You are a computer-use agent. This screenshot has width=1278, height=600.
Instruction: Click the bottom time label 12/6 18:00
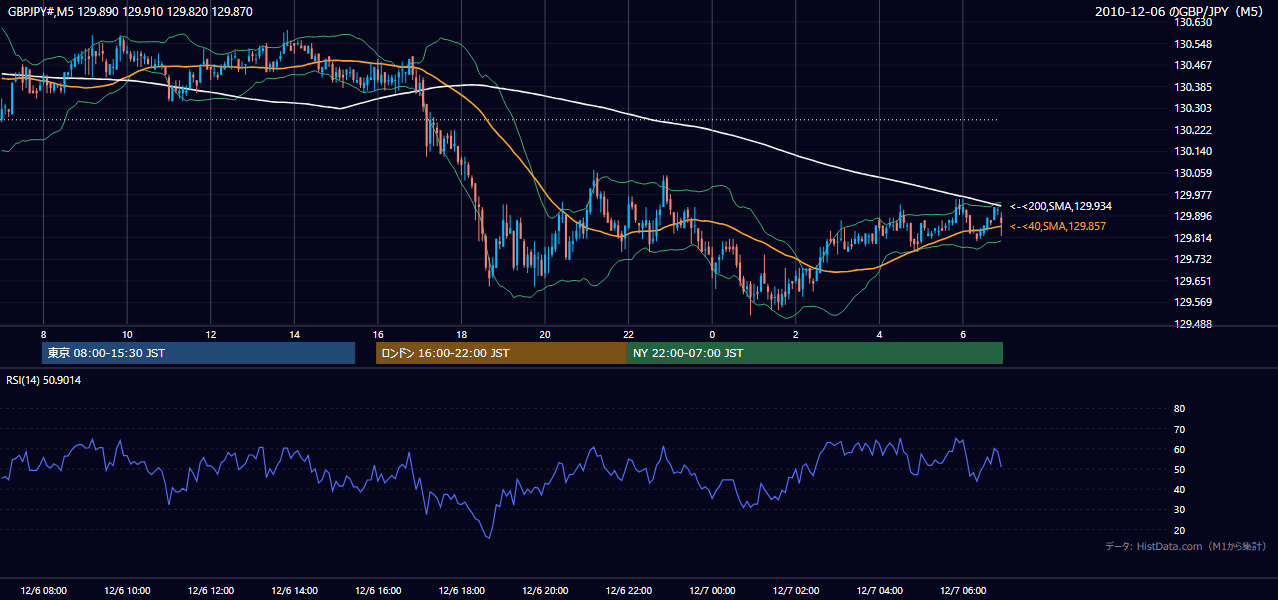461,591
